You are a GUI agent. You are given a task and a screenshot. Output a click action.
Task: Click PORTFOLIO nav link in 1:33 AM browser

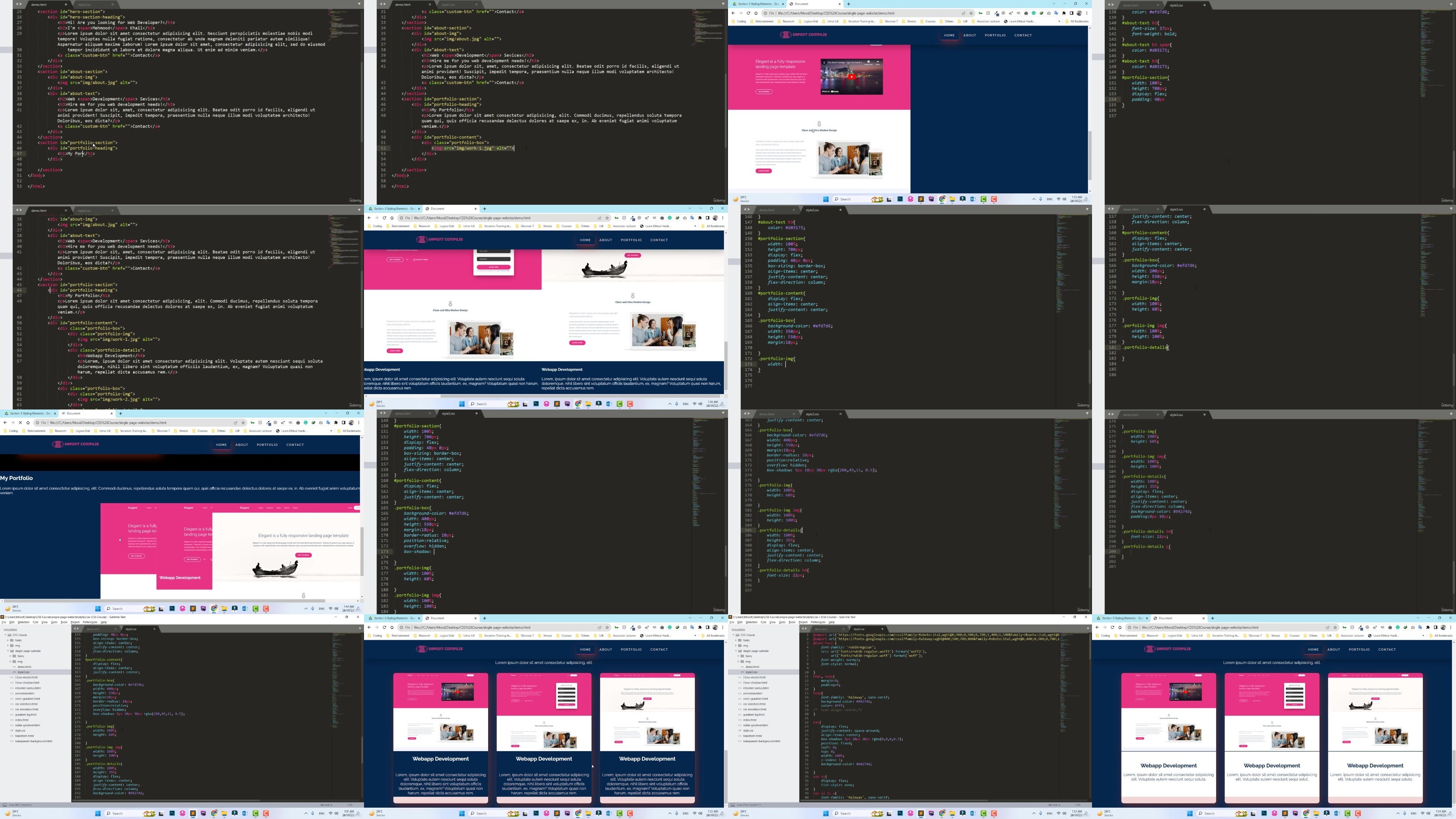tap(995, 35)
